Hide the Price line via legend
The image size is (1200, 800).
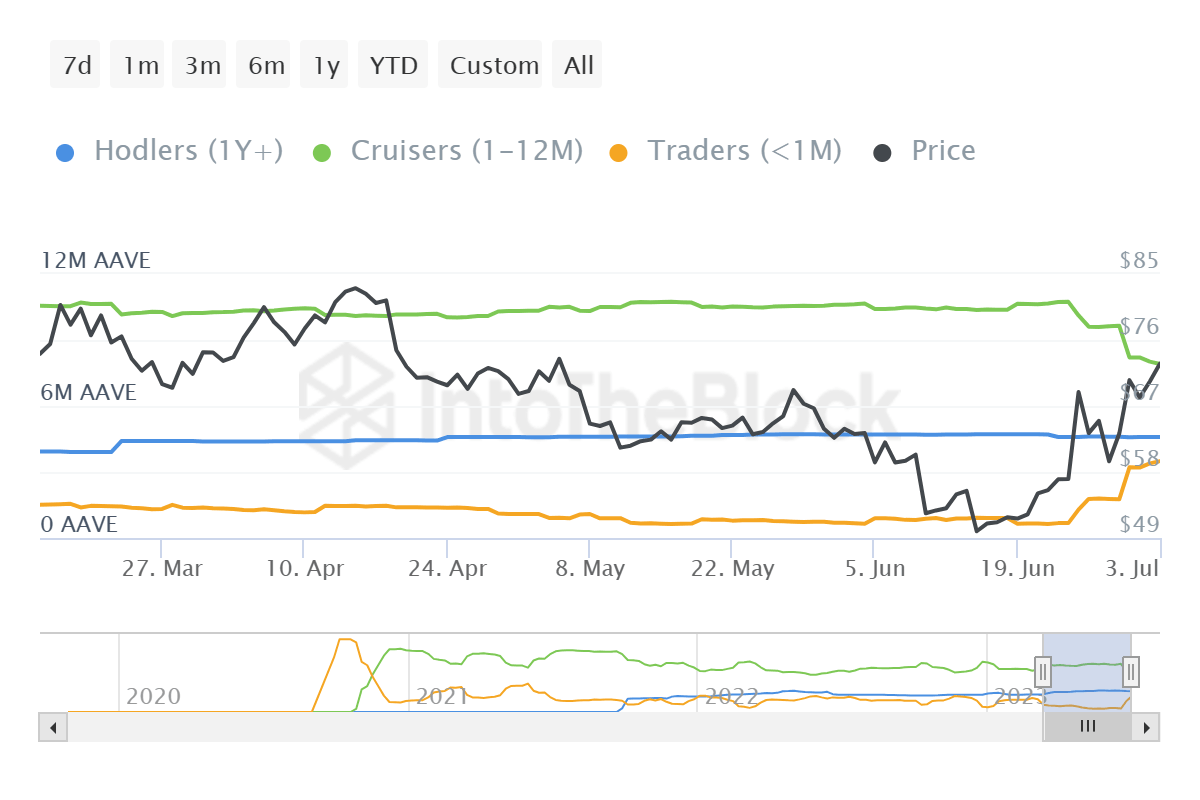pyautogui.click(x=942, y=151)
